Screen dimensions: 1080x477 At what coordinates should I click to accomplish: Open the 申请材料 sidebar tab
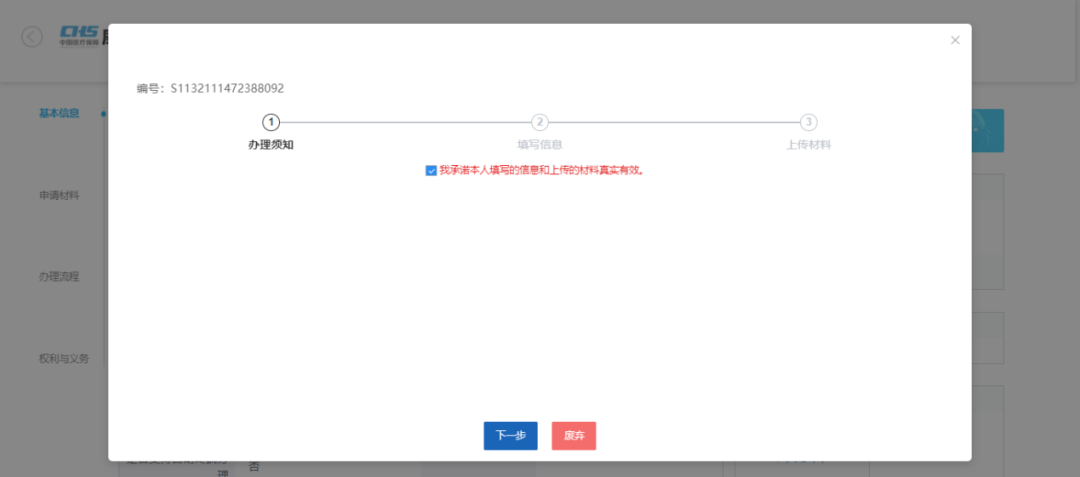pos(59,195)
